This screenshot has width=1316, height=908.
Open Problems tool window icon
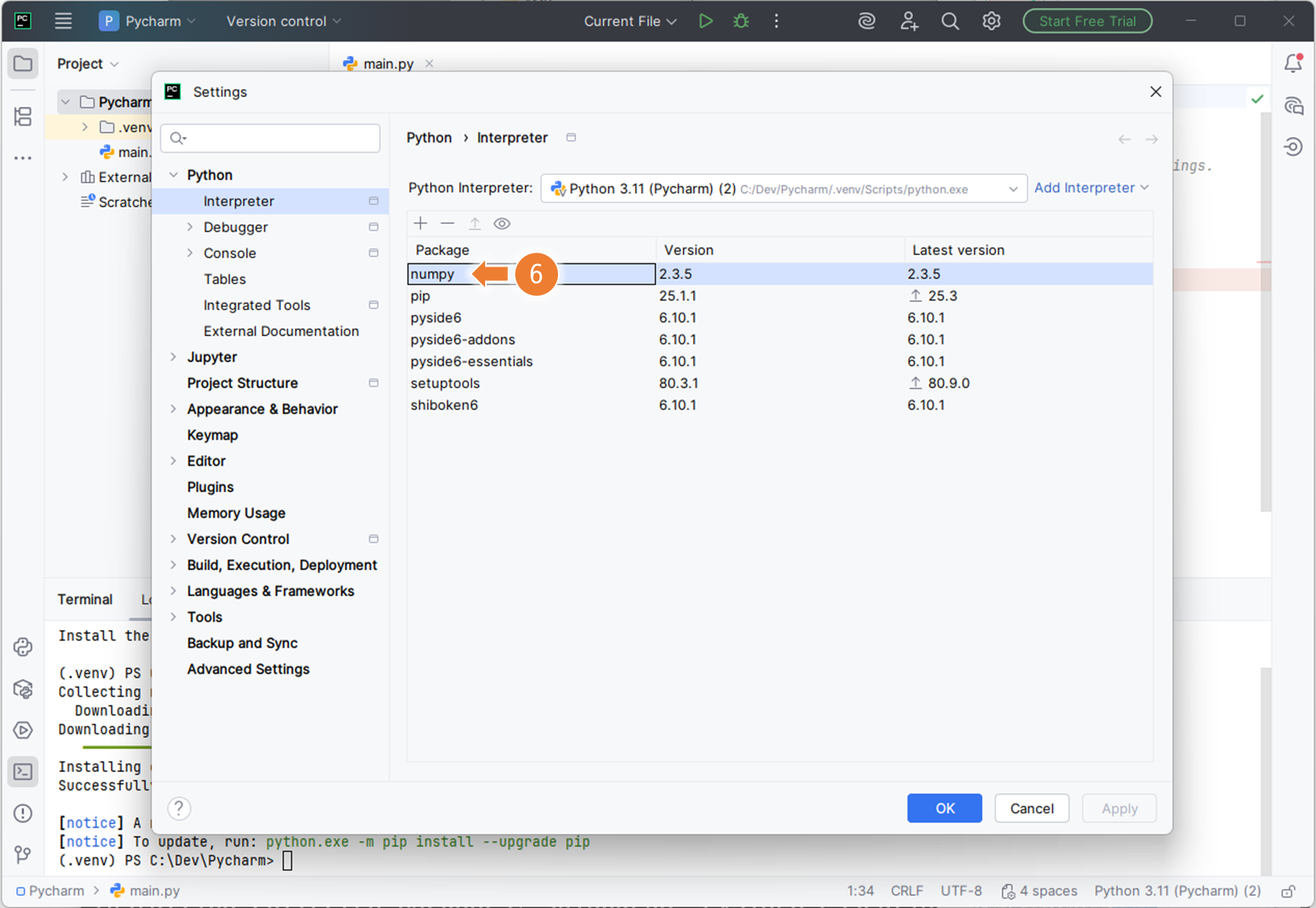[23, 813]
